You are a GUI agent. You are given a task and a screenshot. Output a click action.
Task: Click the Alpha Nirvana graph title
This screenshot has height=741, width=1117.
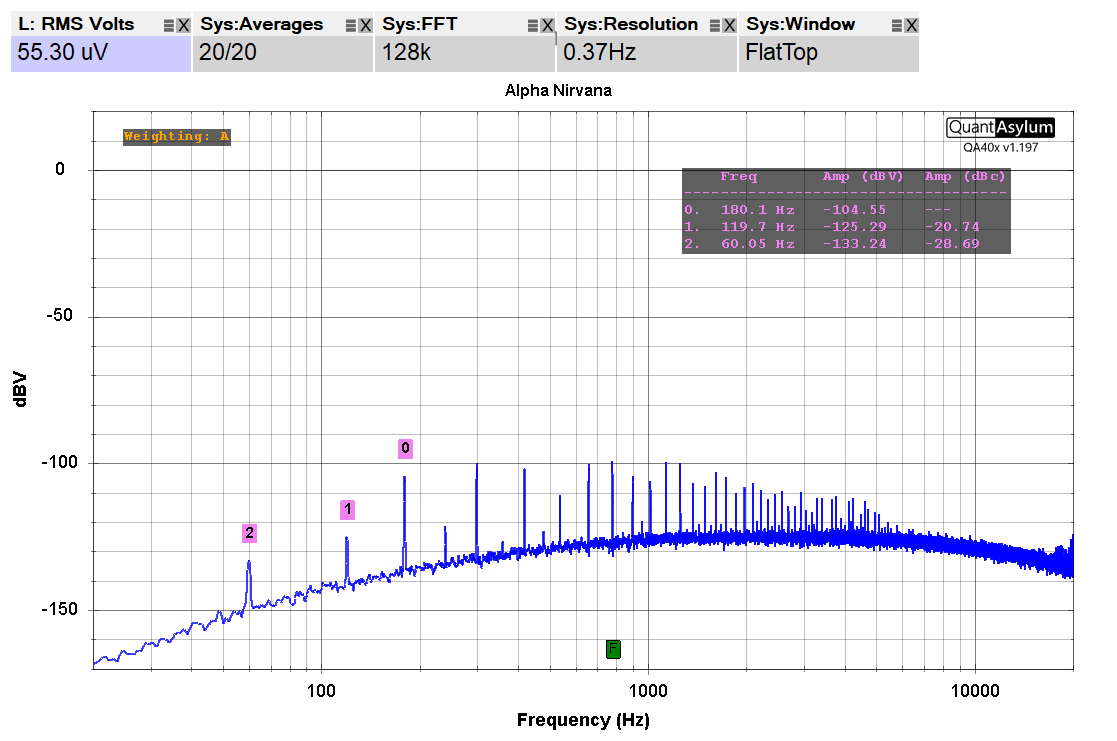[558, 90]
